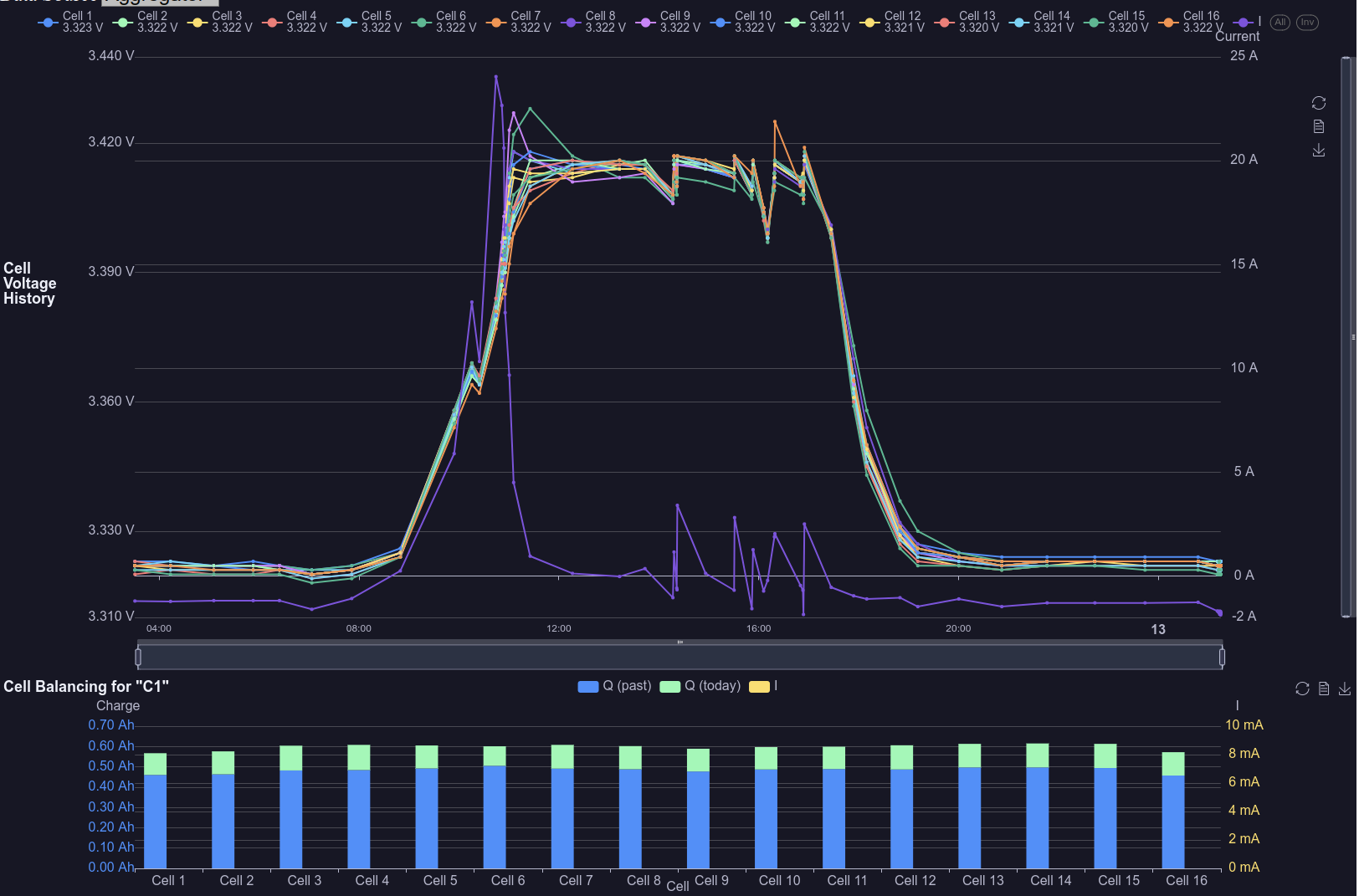
Task: Toggle Cell 16 legend entry
Action: [1191, 22]
